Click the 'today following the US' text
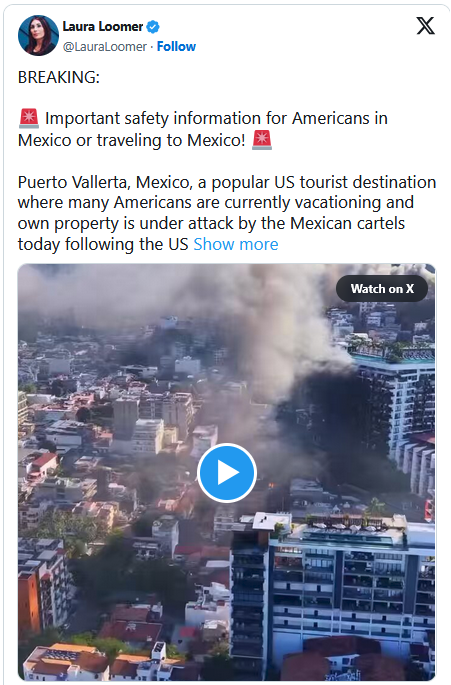This screenshot has height=685, width=451. 103,244
